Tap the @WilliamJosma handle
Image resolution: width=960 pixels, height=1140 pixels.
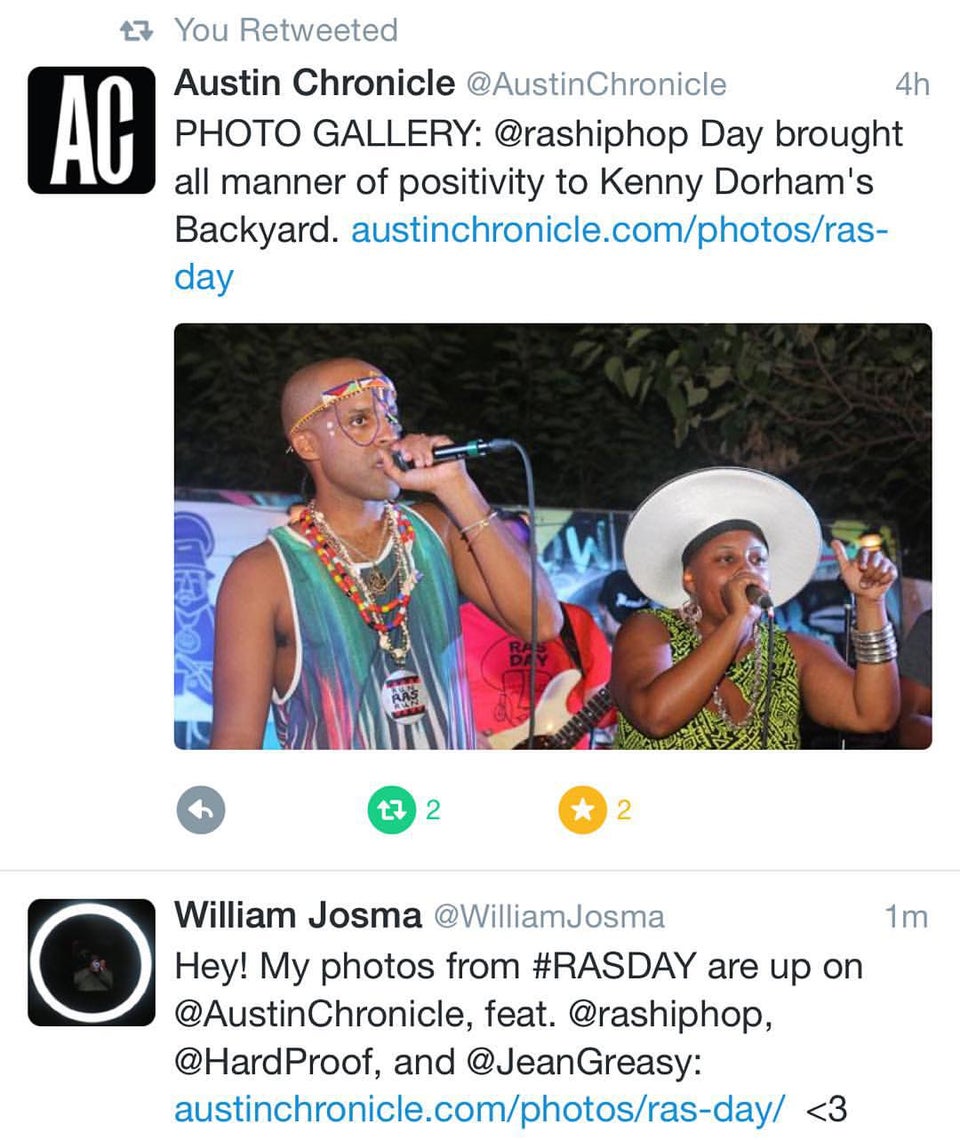click(548, 916)
